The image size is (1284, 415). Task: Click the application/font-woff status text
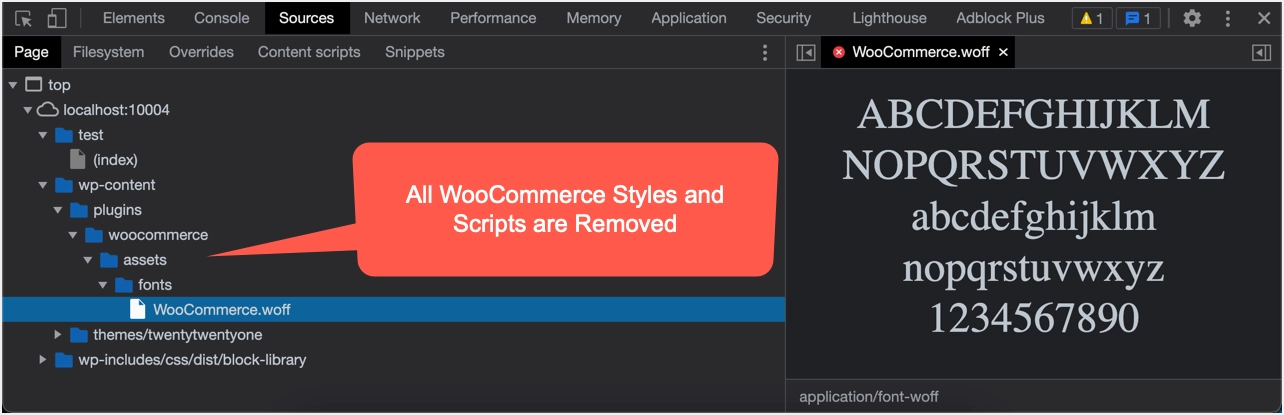click(869, 397)
